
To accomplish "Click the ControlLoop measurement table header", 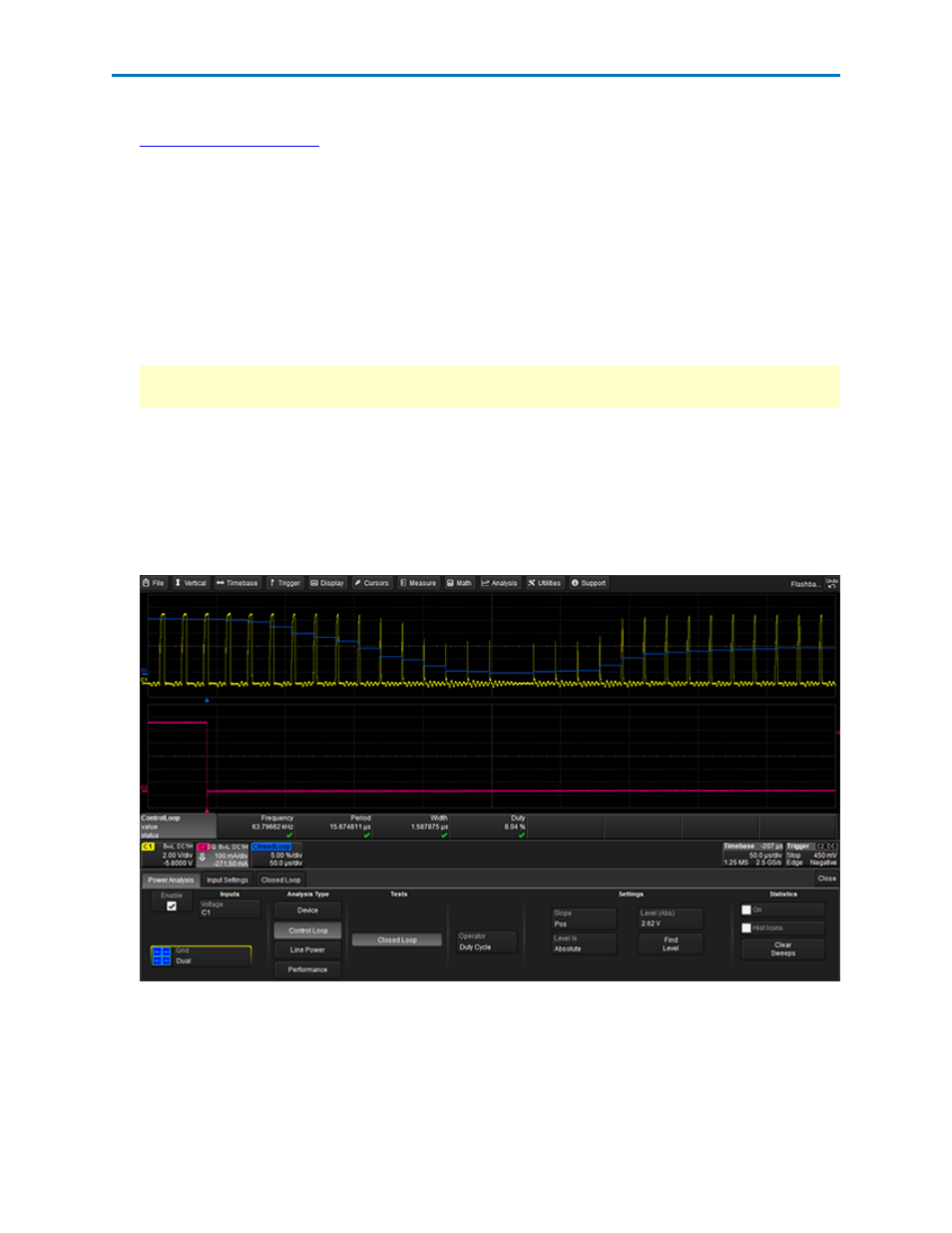I will click(178, 826).
